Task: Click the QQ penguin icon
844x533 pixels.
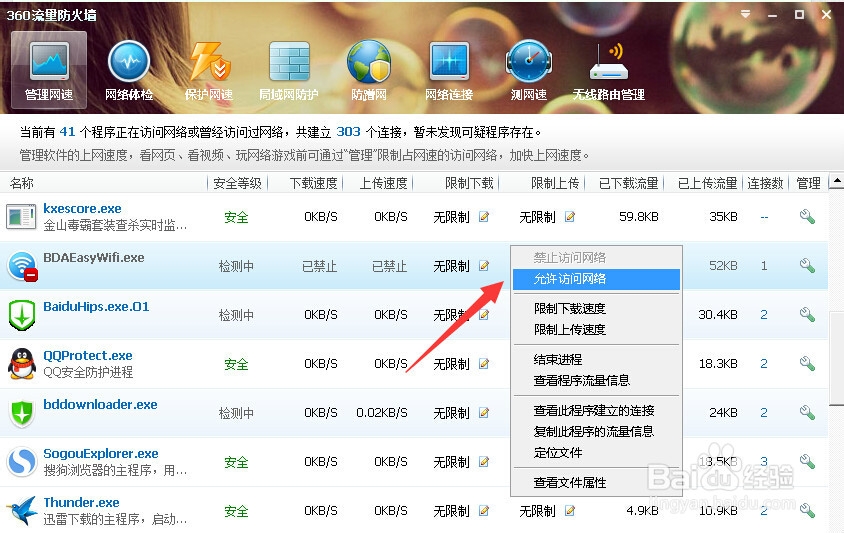Action: pos(22,363)
